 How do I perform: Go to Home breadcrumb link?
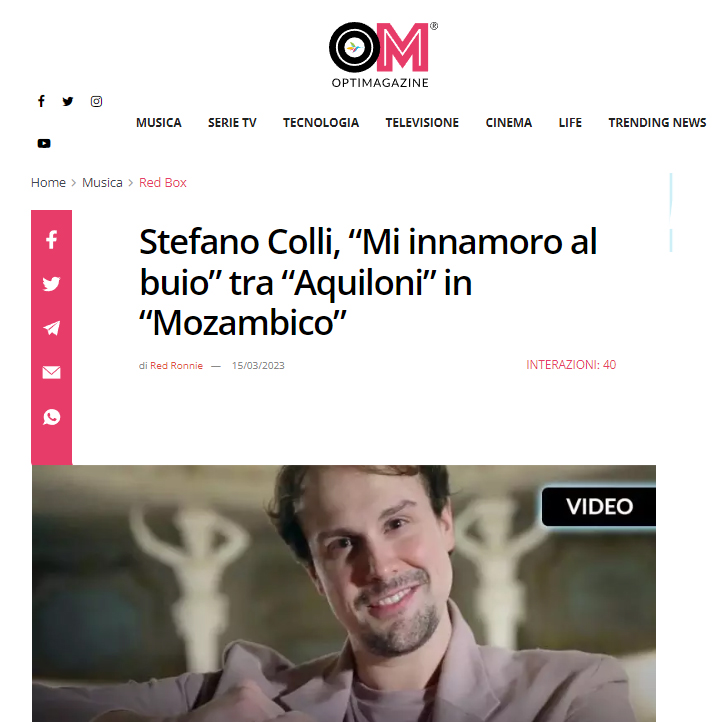[x=48, y=183]
